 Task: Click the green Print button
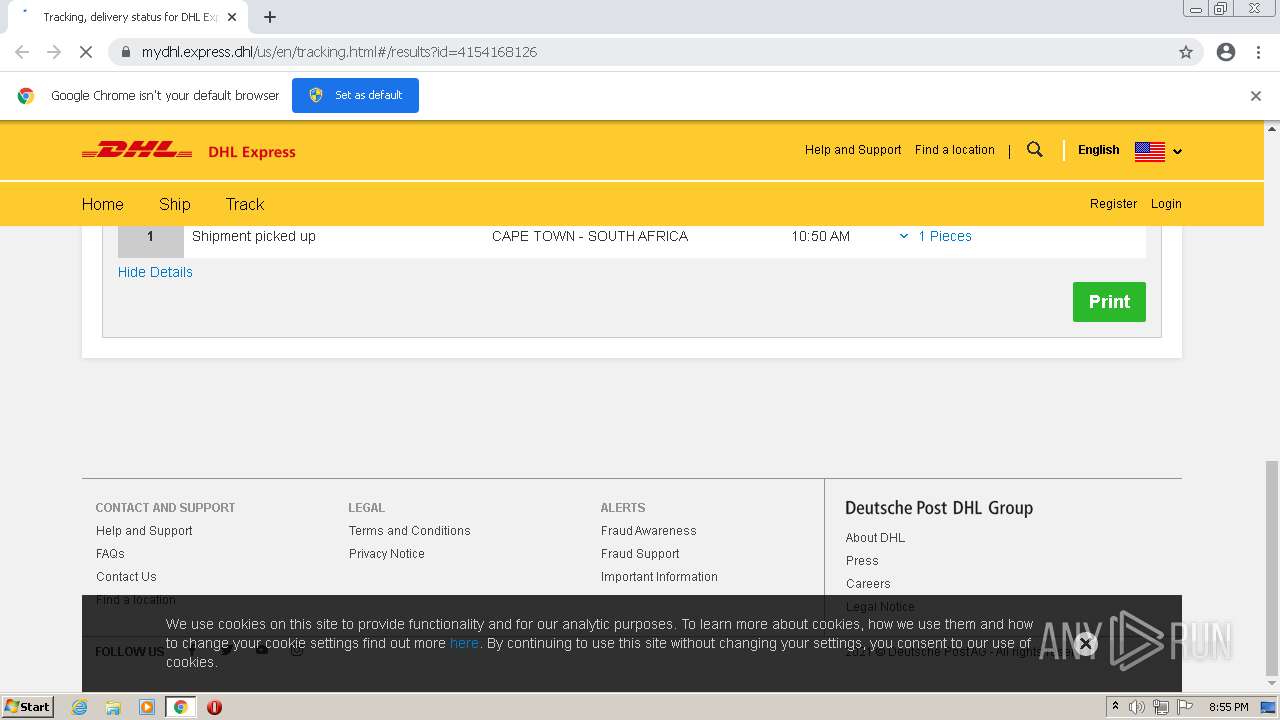(x=1109, y=302)
